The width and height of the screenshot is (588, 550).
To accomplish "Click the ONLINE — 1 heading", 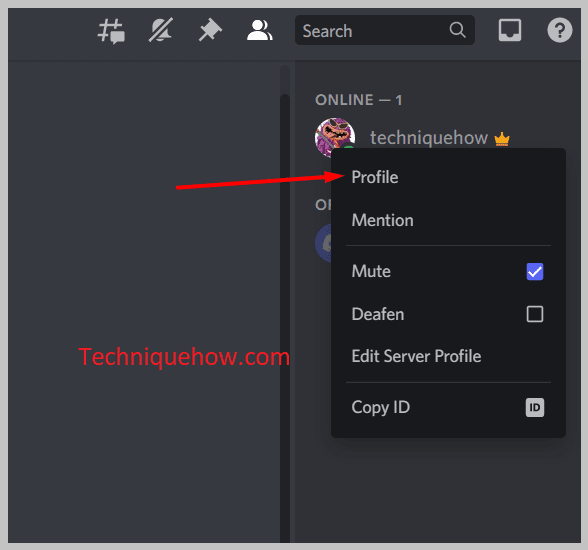I will tap(358, 100).
